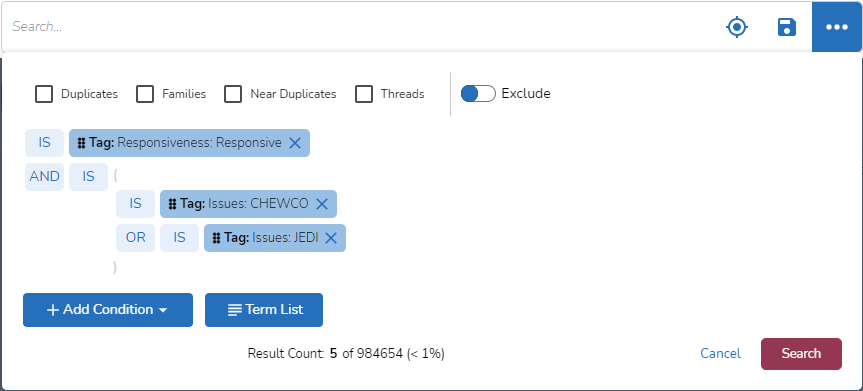The width and height of the screenshot is (863, 391).
Task: Grab the drag handle on Responsive tag
Action: 81,143
